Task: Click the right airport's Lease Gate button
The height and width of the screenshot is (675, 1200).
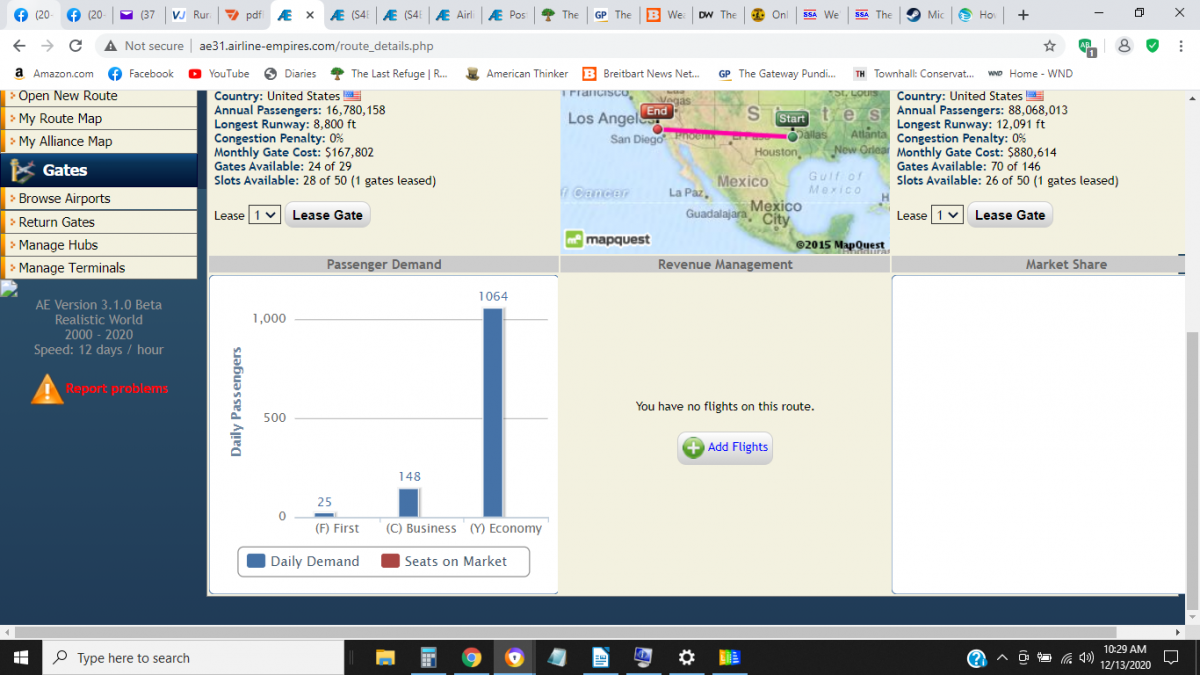Action: click(x=1010, y=215)
